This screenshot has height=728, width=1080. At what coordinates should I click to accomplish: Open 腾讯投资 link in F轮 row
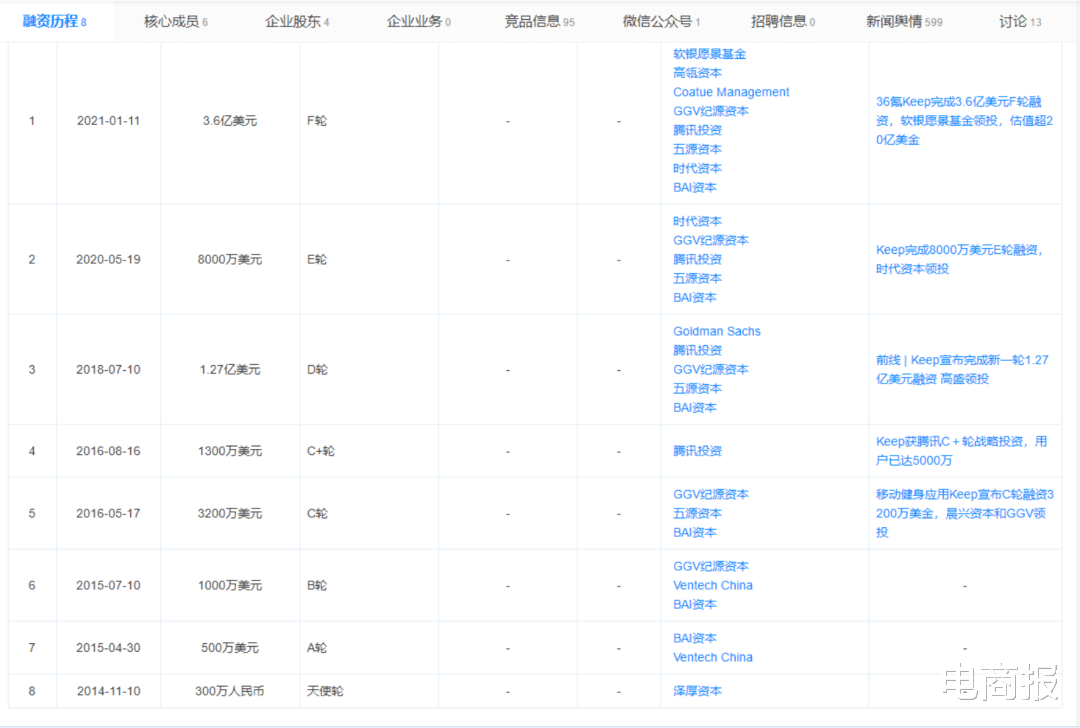[697, 130]
